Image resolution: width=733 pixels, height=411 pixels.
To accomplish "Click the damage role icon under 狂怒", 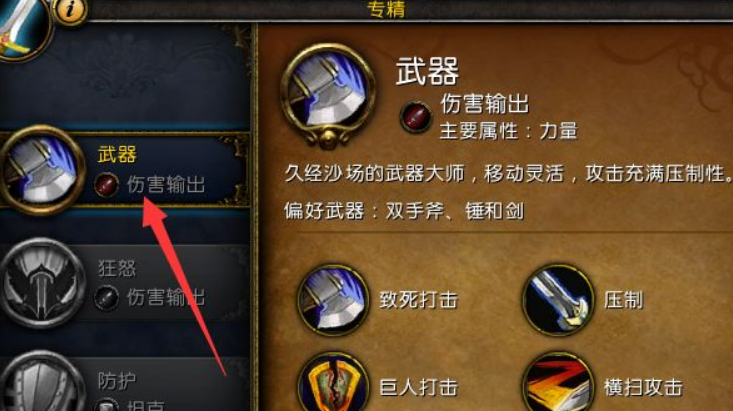I will pos(106,298).
